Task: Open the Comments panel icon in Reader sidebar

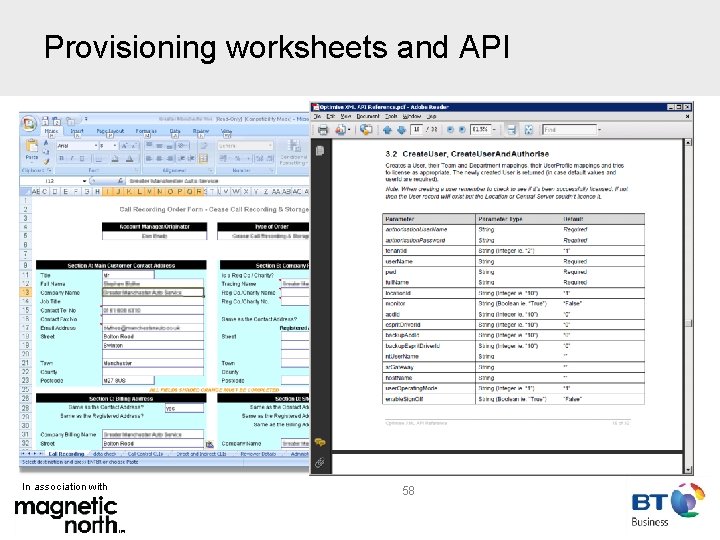Action: coord(320,442)
